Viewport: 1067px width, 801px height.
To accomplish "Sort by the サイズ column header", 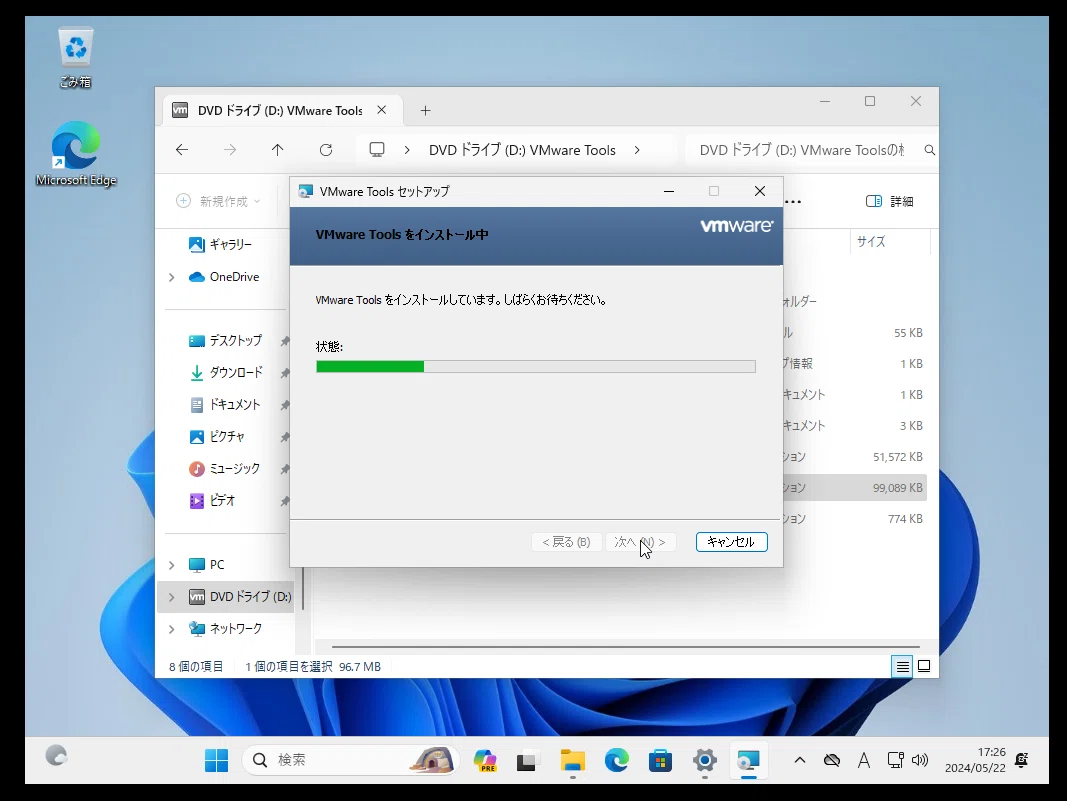I will click(x=889, y=242).
